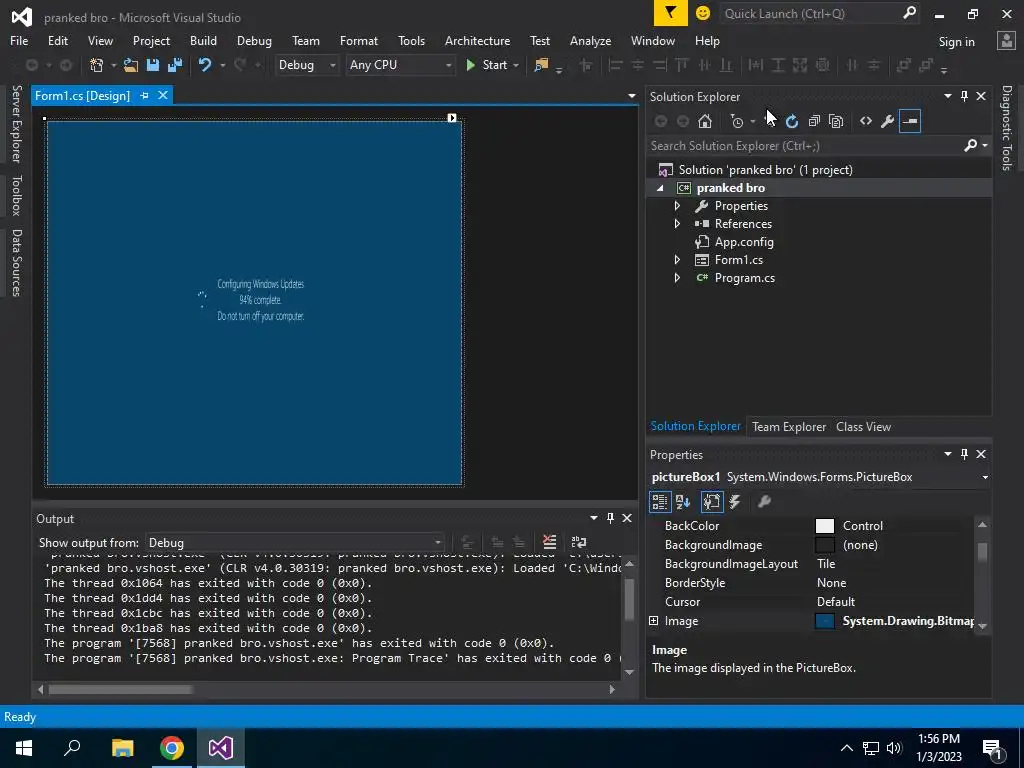This screenshot has width=1024, height=768.
Task: Click the Home icon in Solution Explorer
Action: point(705,121)
